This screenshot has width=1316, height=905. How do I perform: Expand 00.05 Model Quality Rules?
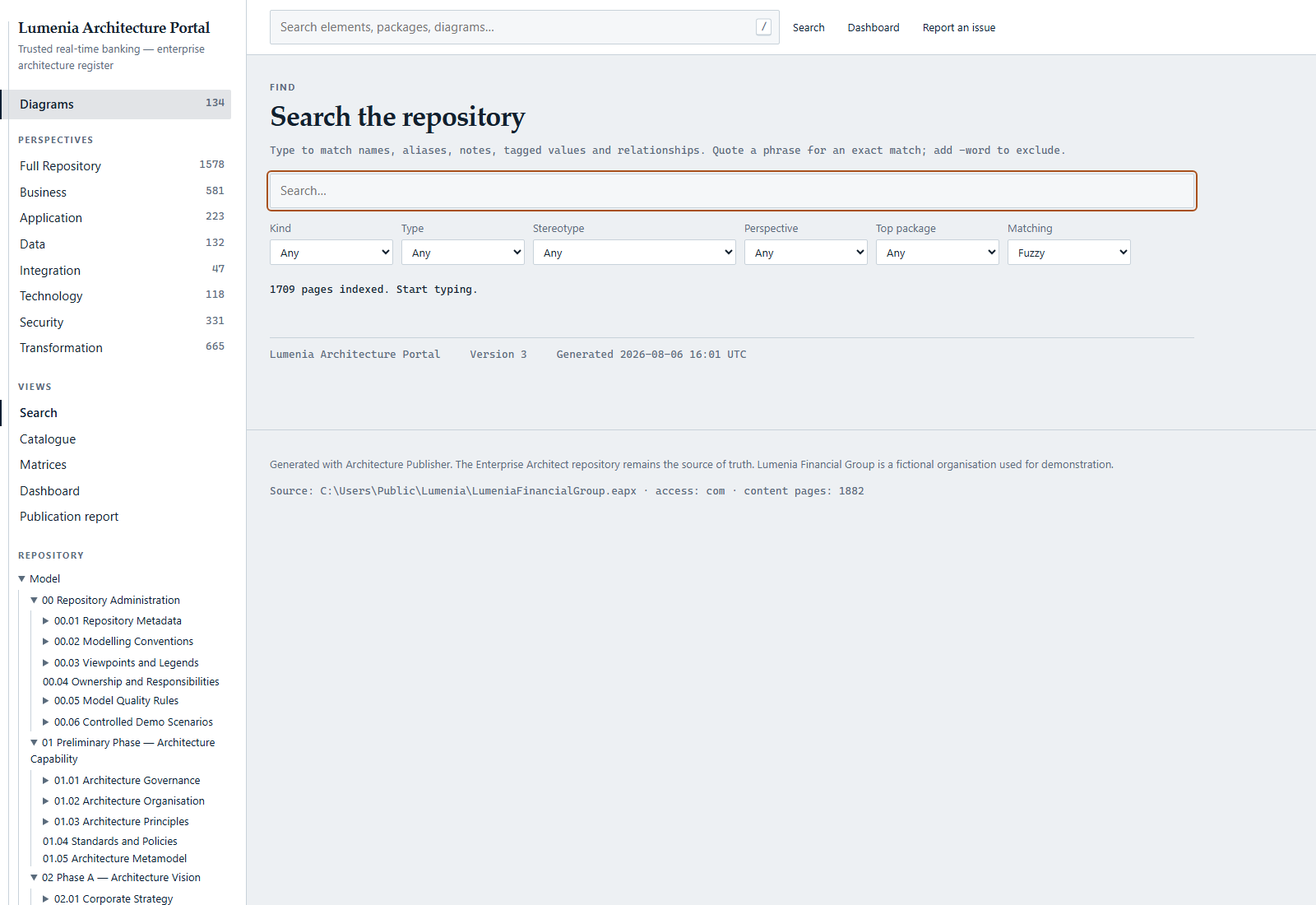coord(46,701)
